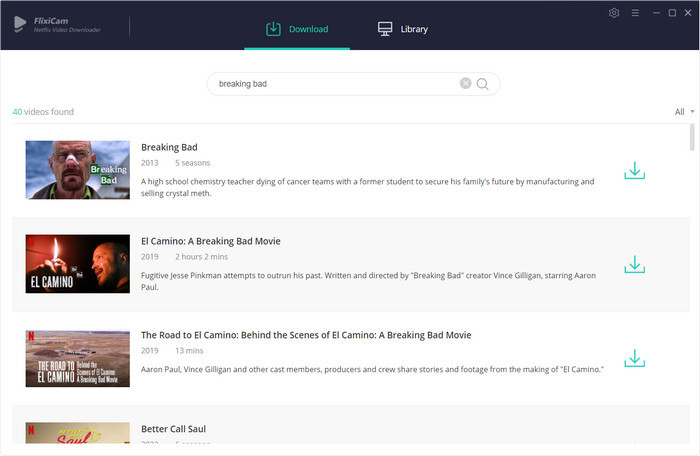Screen dimensions: 700x456
Task: Open The Road to El Camino thumbnail
Action: 78,359
